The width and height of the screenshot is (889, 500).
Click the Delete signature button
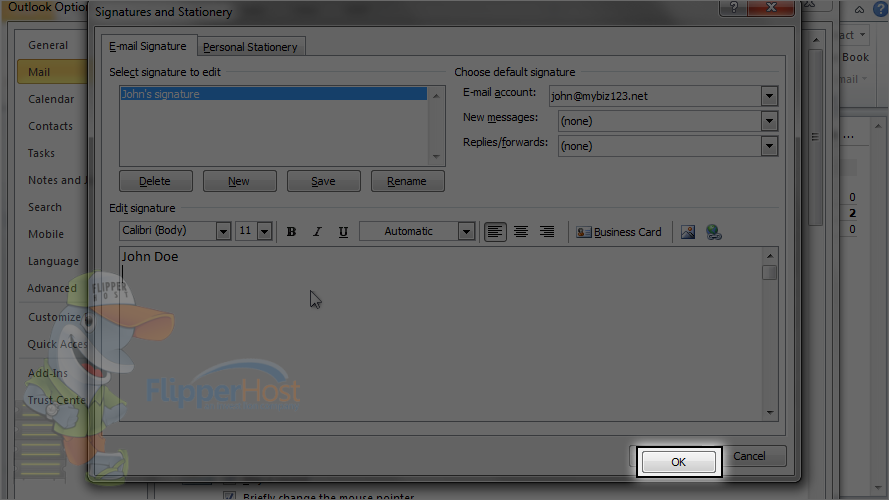(155, 181)
